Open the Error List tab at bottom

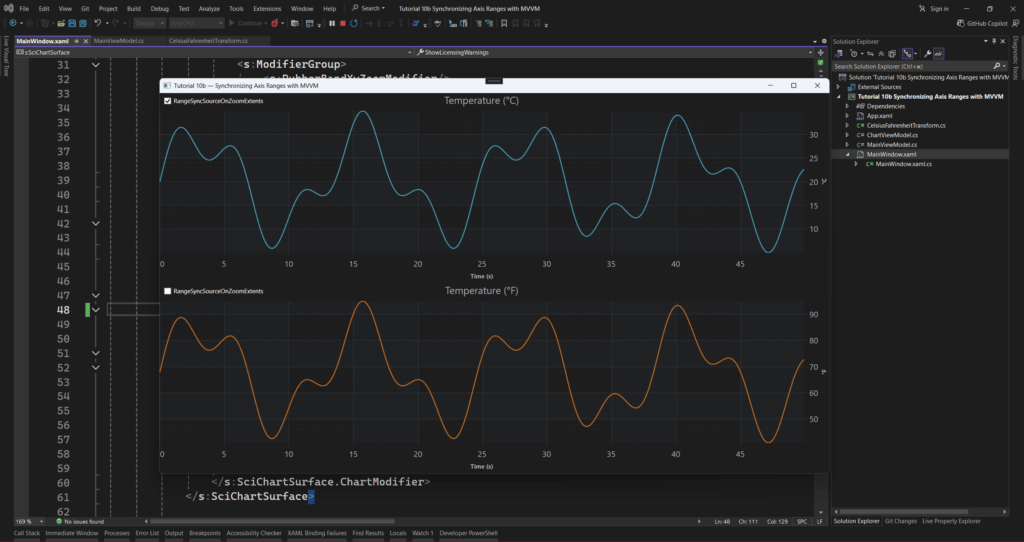[147, 533]
